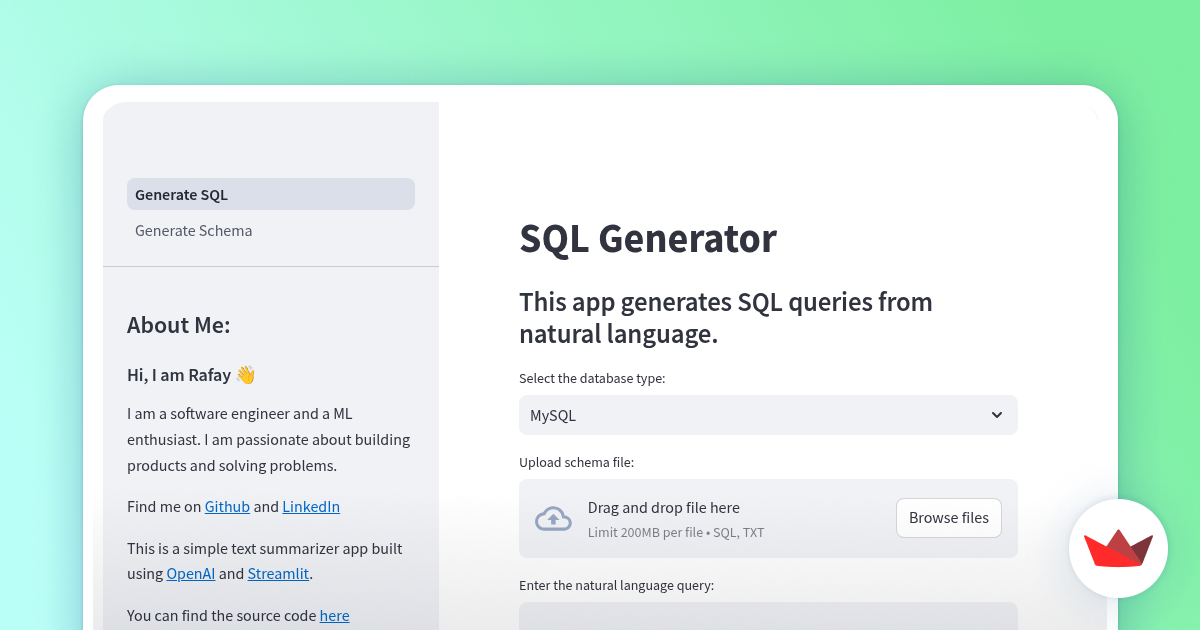The height and width of the screenshot is (630, 1200).
Task: Open the source code via the 'here' link
Action: (334, 615)
